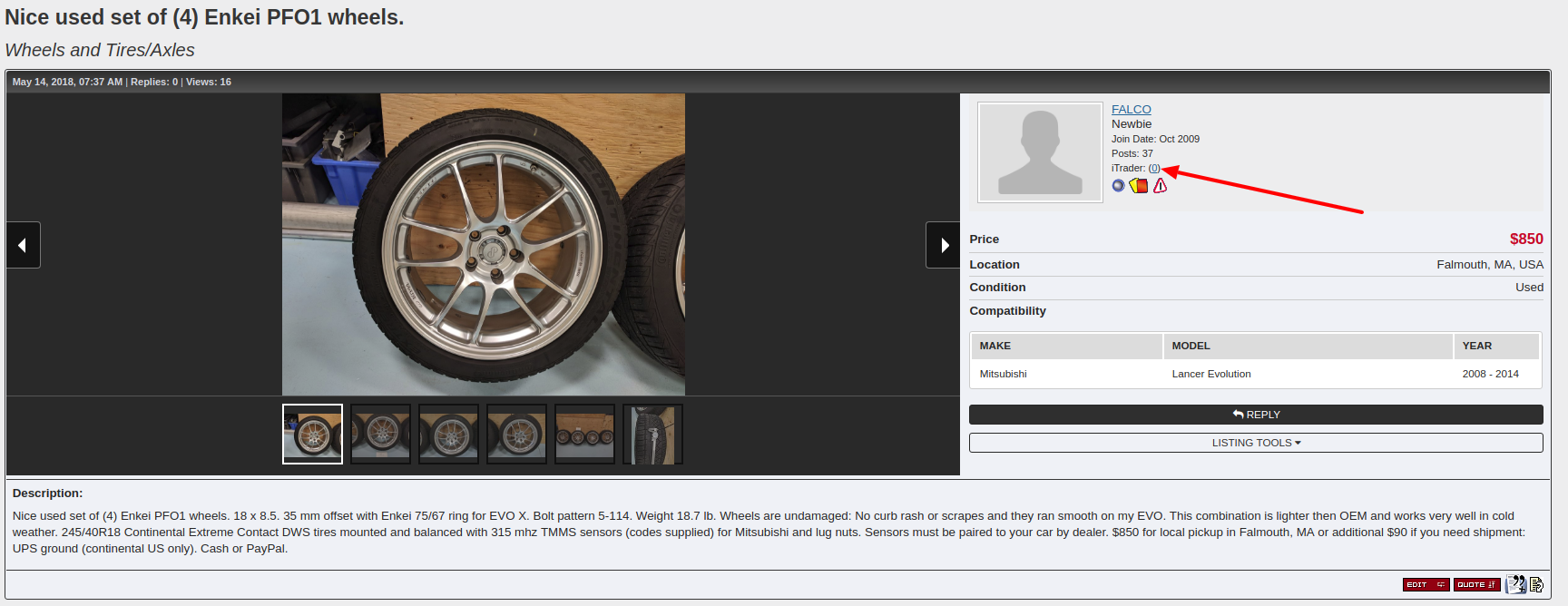Screen dimensions: 1568x606
Task: Select the third wheel thumbnail
Action: point(448,434)
